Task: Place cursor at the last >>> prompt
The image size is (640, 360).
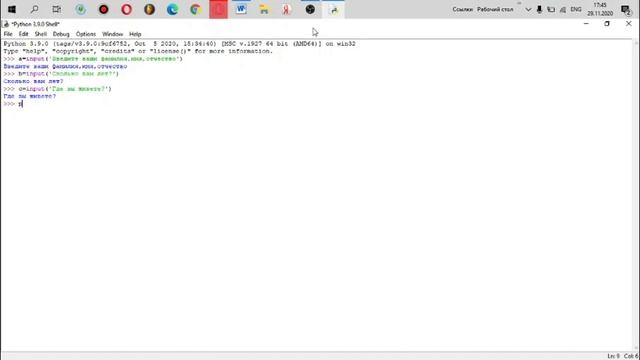Action: (x=21, y=104)
